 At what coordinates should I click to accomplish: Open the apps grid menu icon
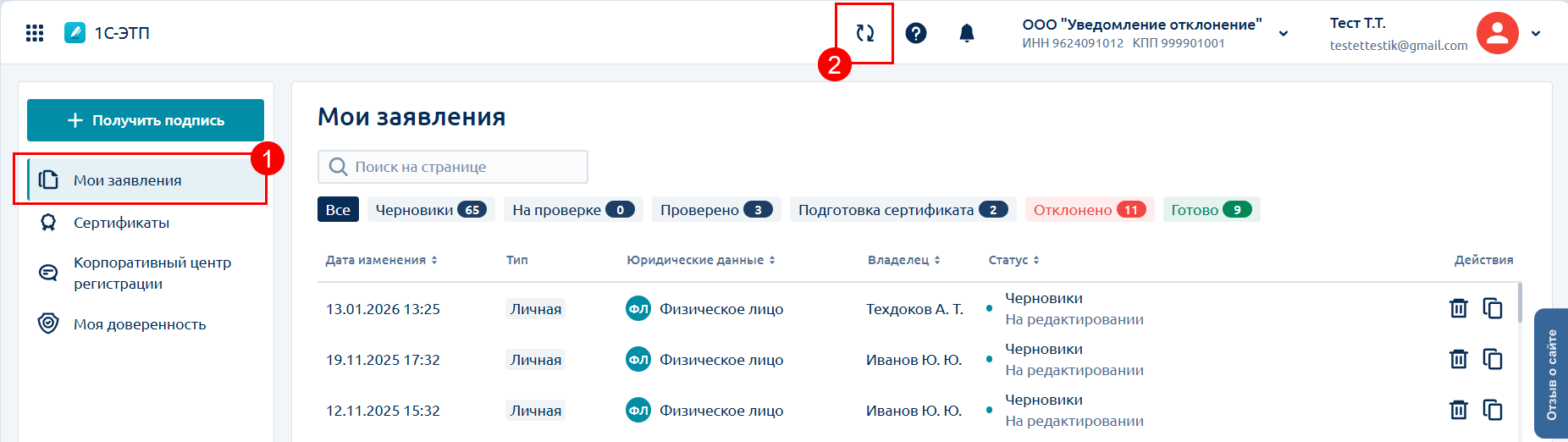tap(35, 33)
